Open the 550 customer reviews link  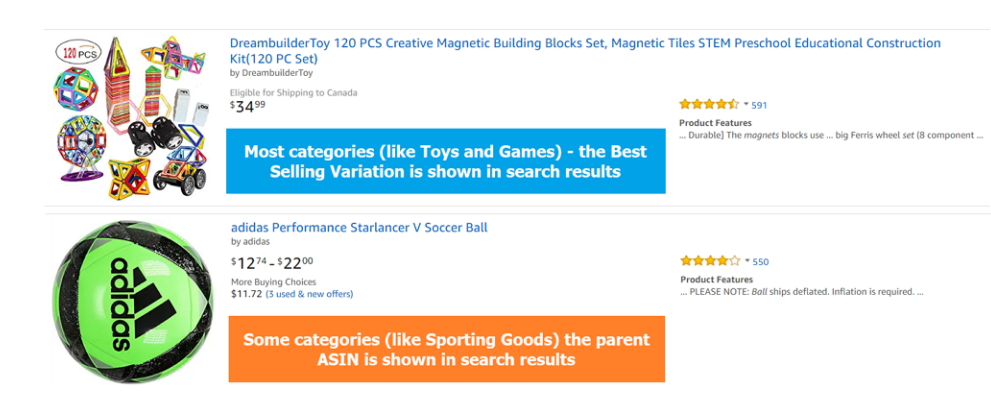click(x=761, y=261)
